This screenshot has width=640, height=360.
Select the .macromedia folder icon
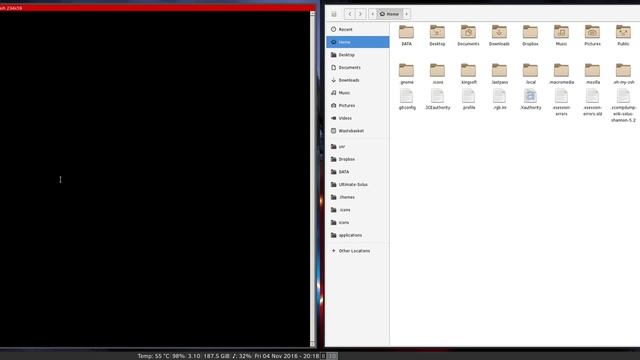[x=561, y=70]
